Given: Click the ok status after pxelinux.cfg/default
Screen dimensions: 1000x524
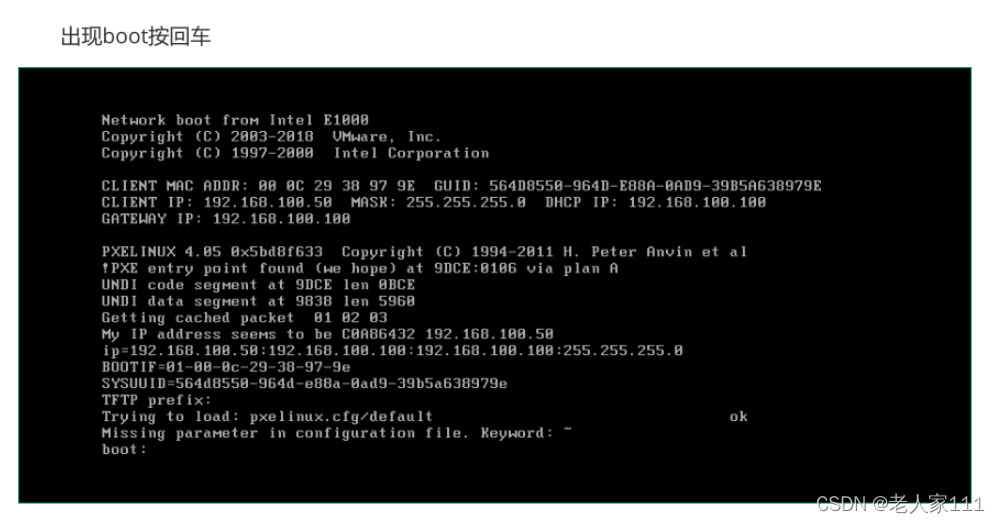Looking at the screenshot, I should click(739, 417).
